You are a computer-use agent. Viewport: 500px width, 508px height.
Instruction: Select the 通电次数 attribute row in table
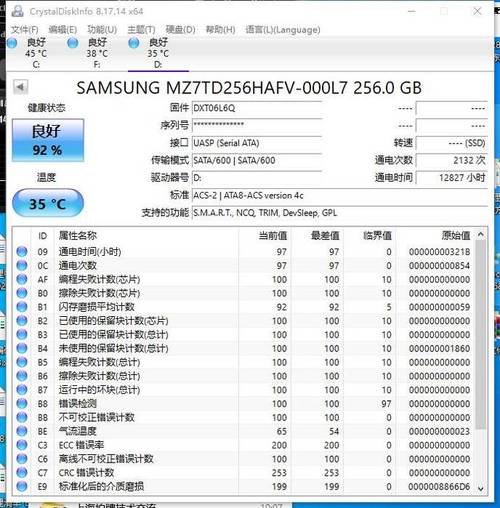(x=244, y=265)
